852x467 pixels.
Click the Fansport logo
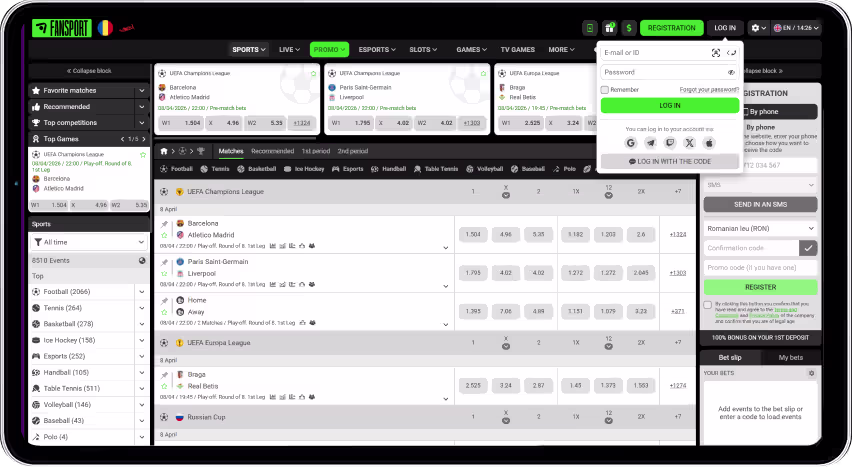coord(61,28)
